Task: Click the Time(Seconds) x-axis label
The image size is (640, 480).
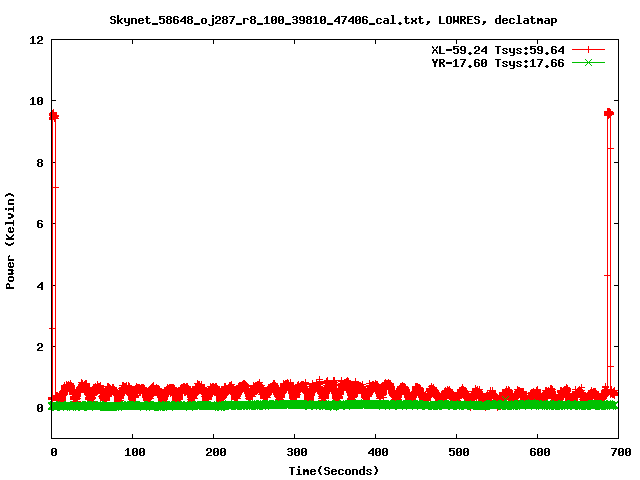Action: 333,471
